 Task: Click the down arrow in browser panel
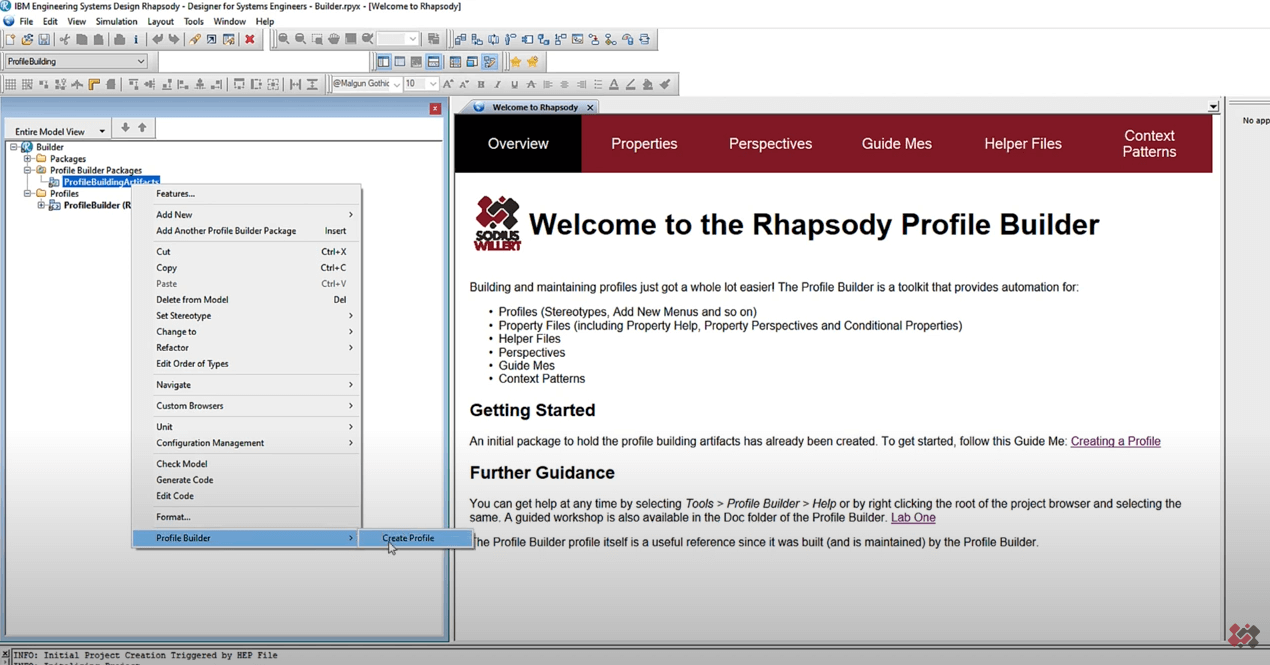point(125,128)
